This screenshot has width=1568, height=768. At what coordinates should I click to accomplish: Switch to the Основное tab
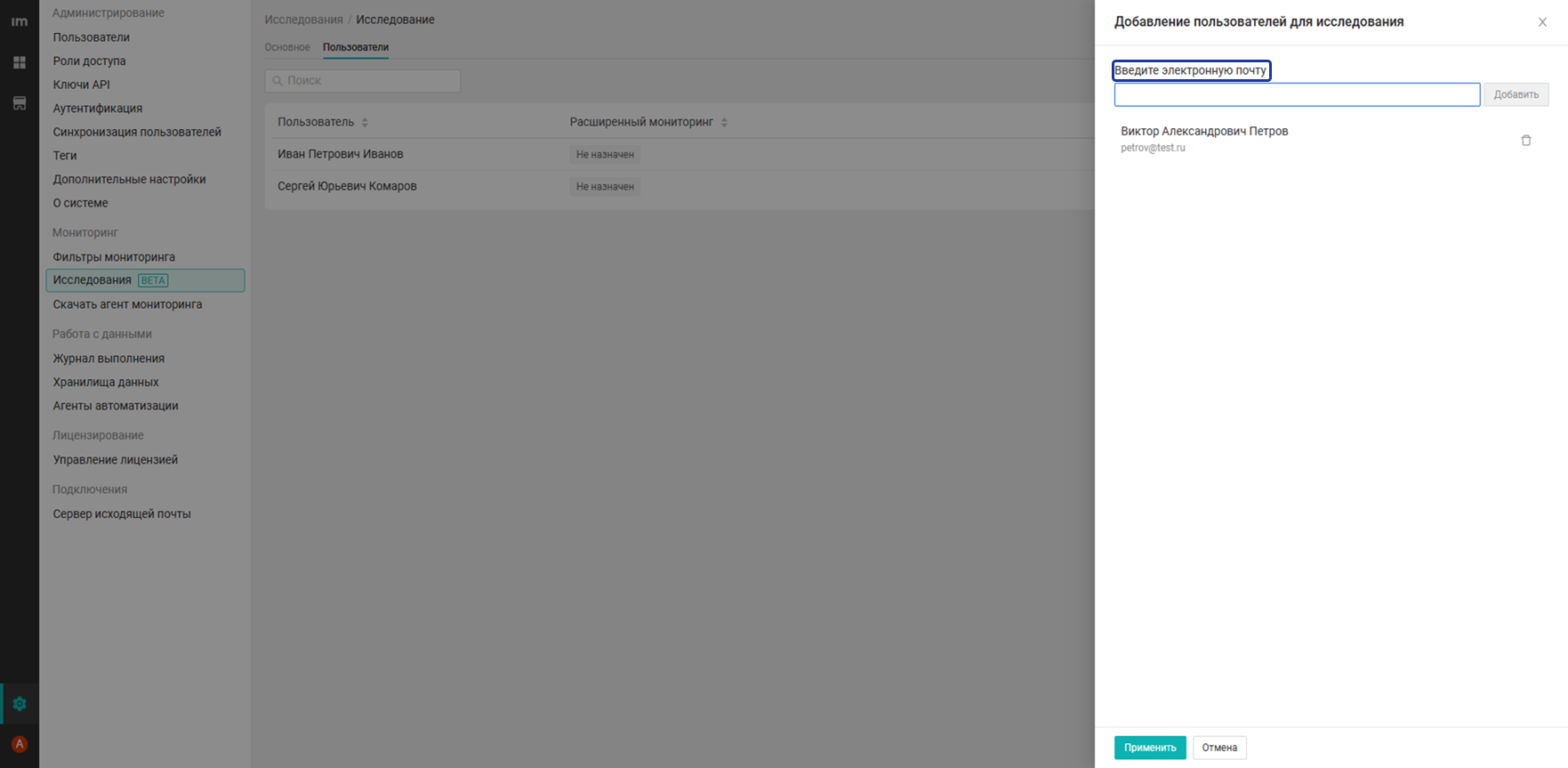287,47
